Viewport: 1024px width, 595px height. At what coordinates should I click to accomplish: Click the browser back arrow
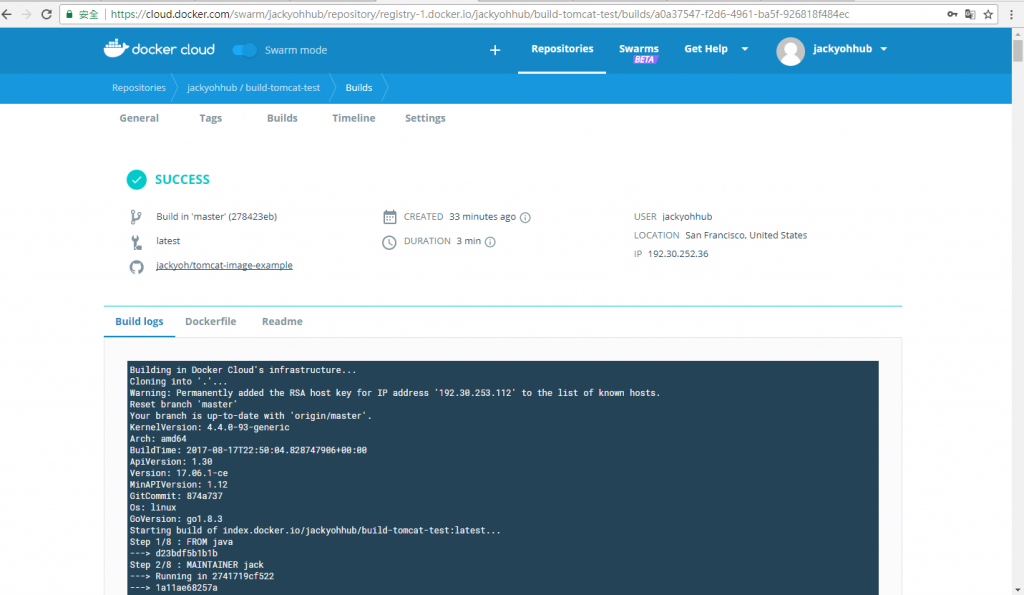[x=7, y=14]
